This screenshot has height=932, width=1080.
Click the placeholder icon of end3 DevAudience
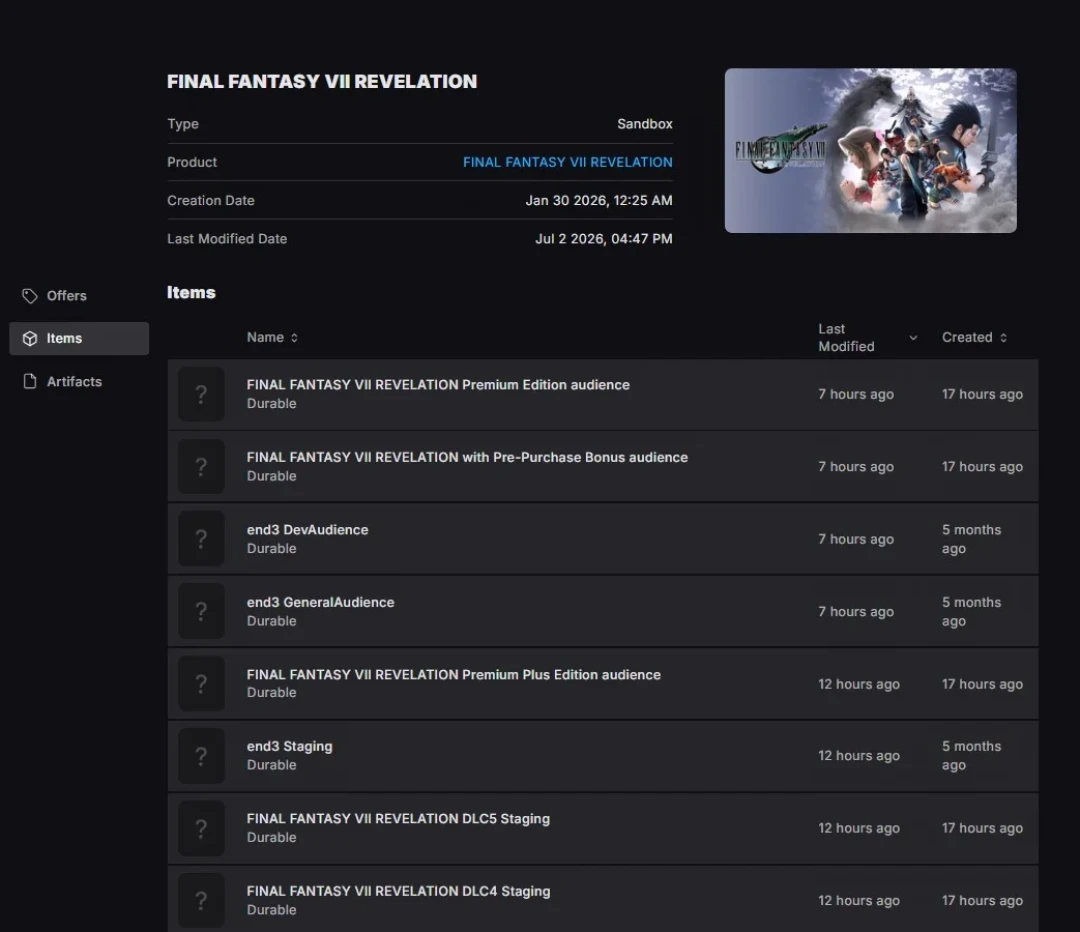click(201, 539)
